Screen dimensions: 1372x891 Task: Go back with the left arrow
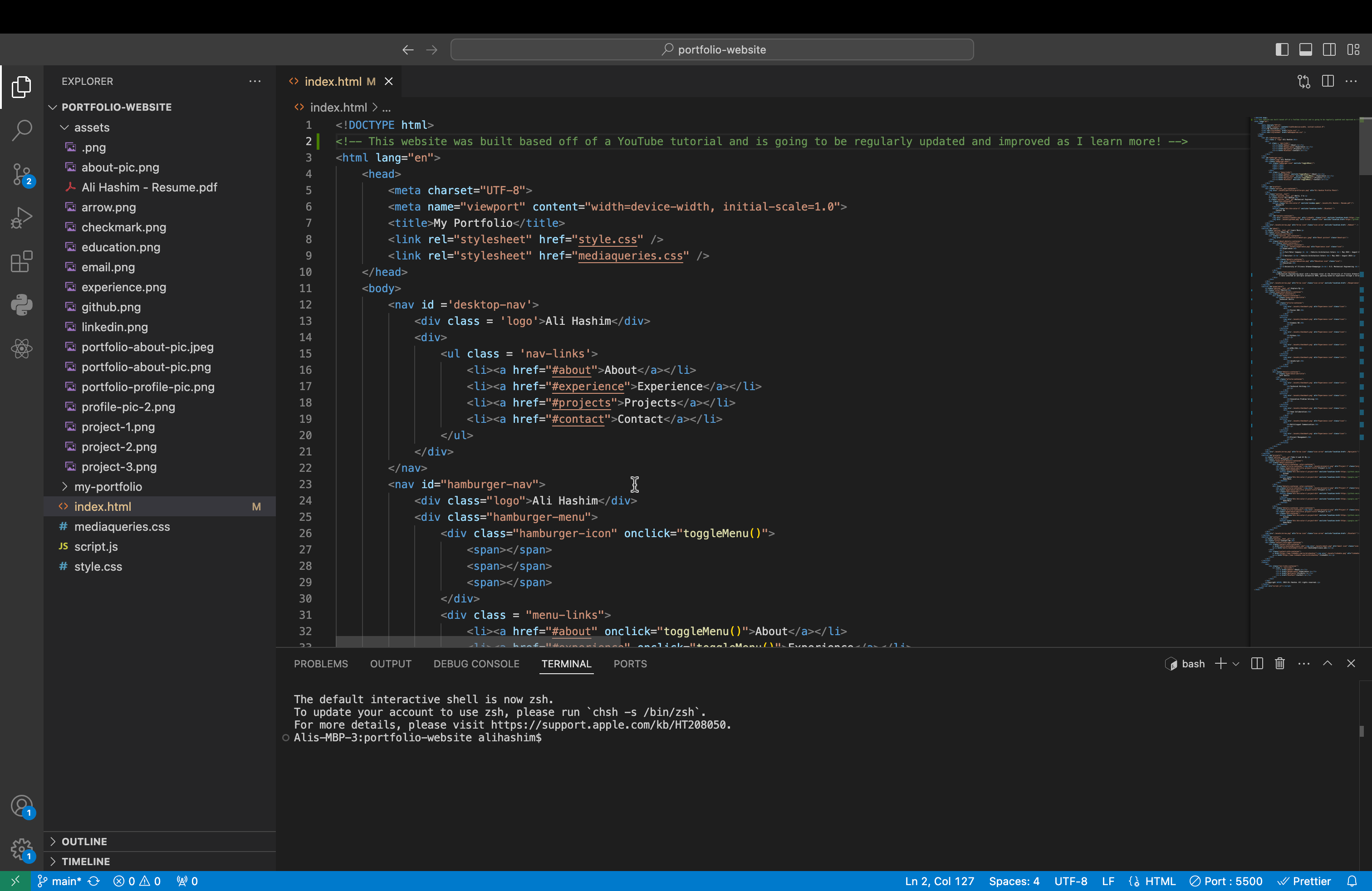pos(408,49)
